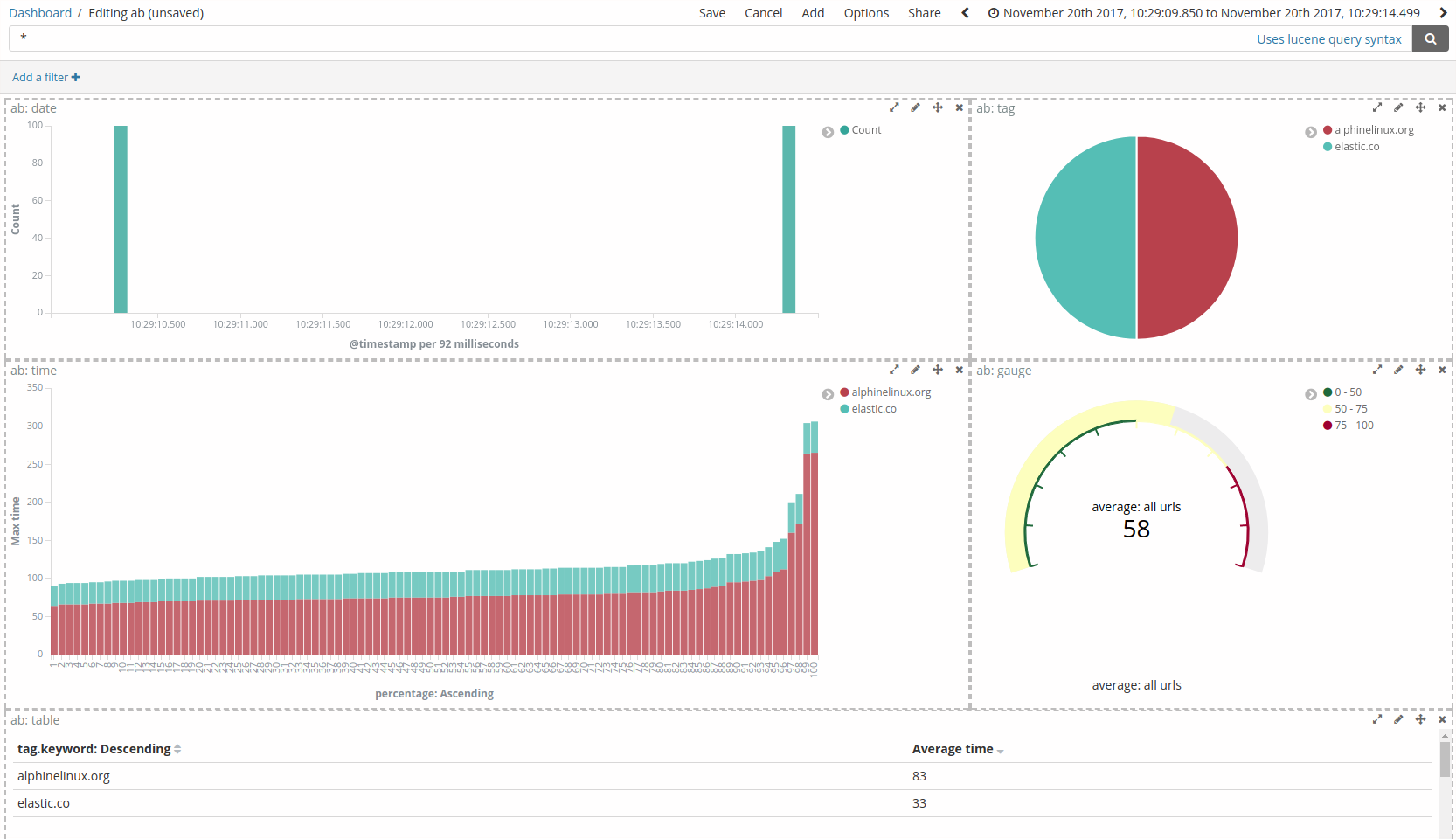Maximize the ab: table panel

(x=1377, y=719)
